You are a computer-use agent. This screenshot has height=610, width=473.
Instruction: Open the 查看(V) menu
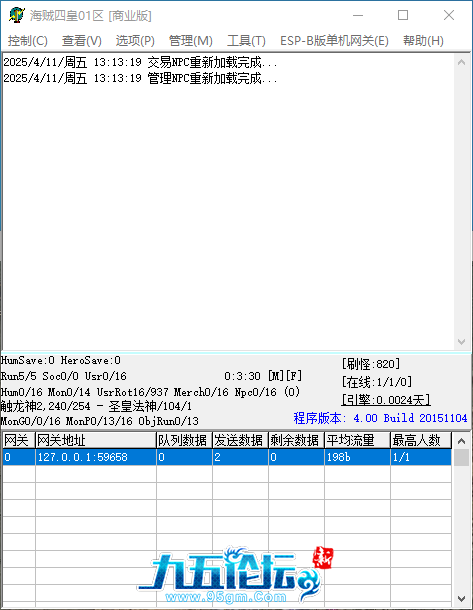82,40
